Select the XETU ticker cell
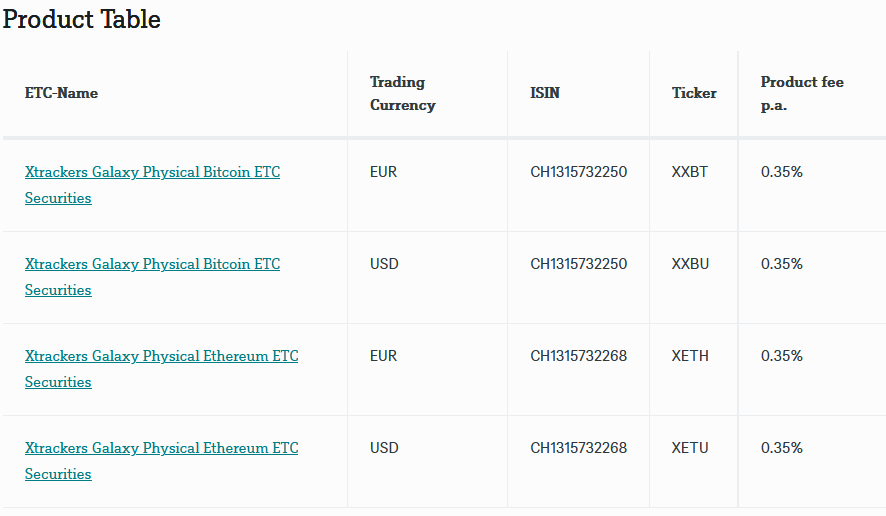 [x=690, y=448]
